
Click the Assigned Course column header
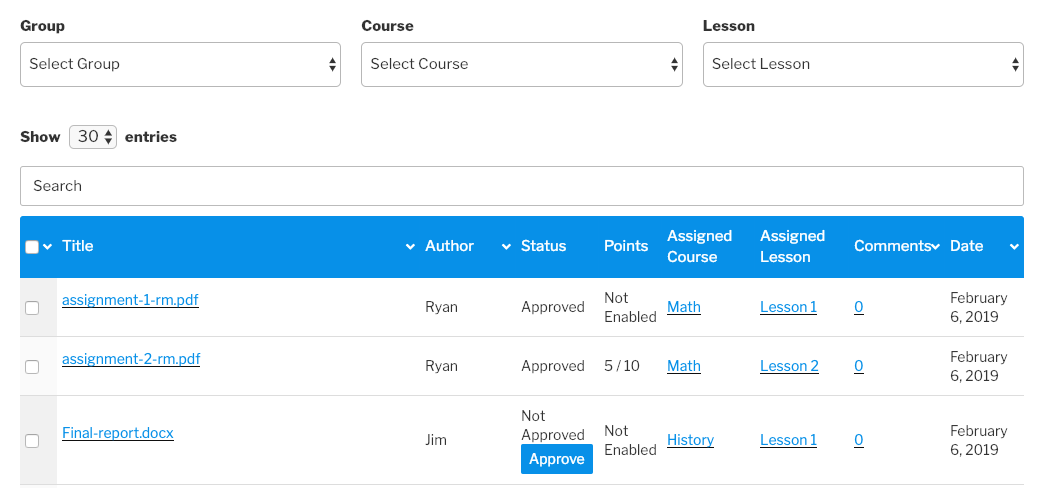[699, 246]
